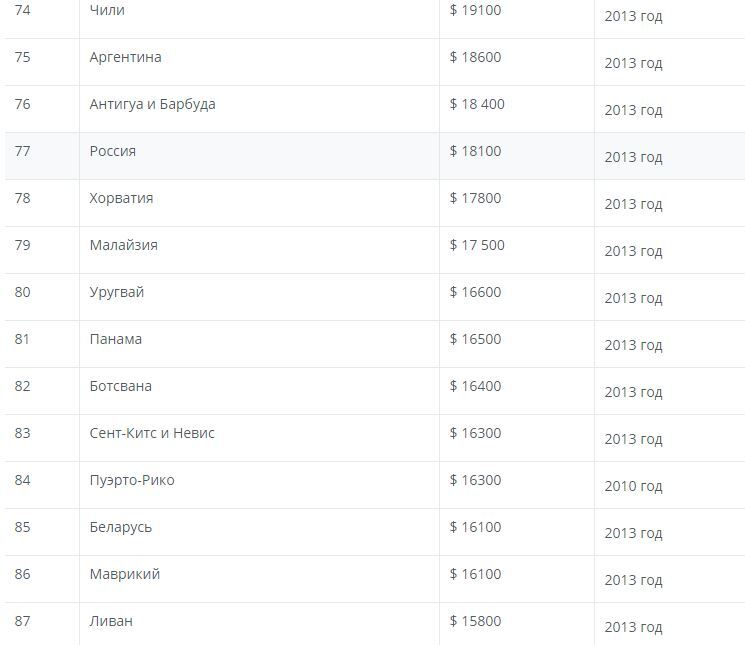The image size is (745, 645).
Task: Click the Ботсвана entry
Action: pyautogui.click(x=120, y=386)
